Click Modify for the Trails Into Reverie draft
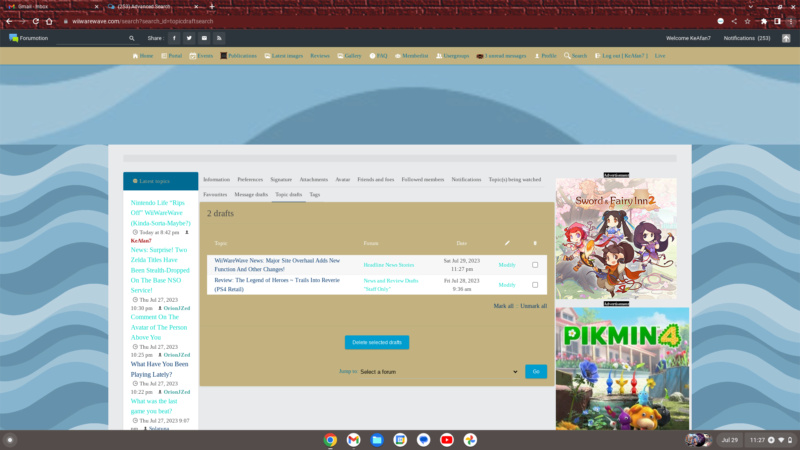 (x=507, y=285)
